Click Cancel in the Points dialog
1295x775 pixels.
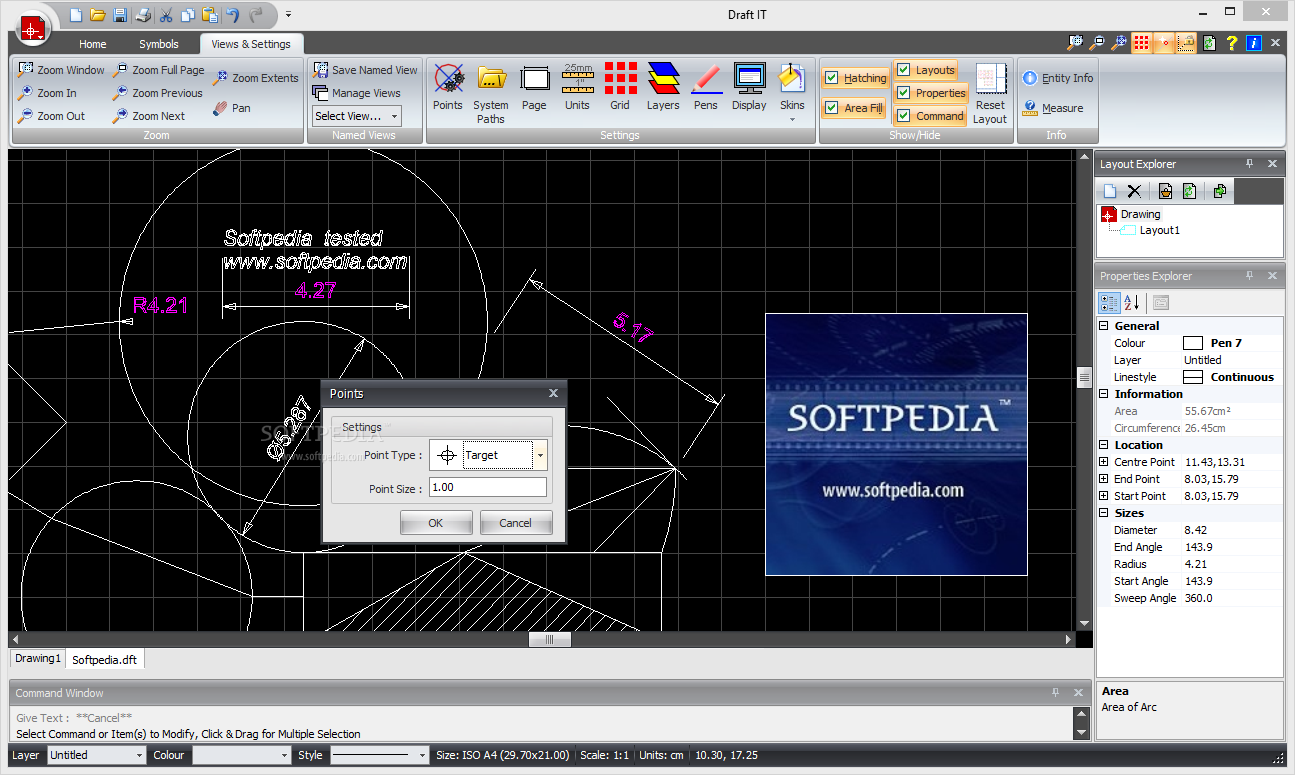point(516,523)
